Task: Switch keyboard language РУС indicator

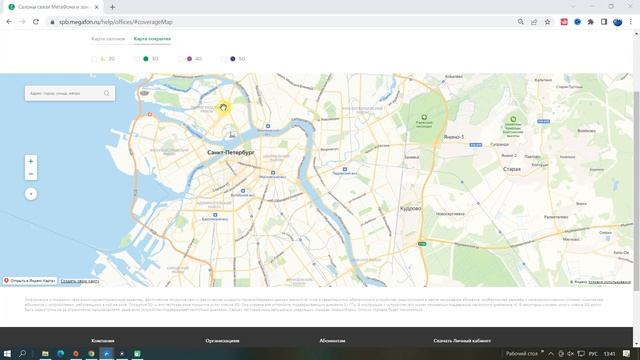Action: (593, 353)
